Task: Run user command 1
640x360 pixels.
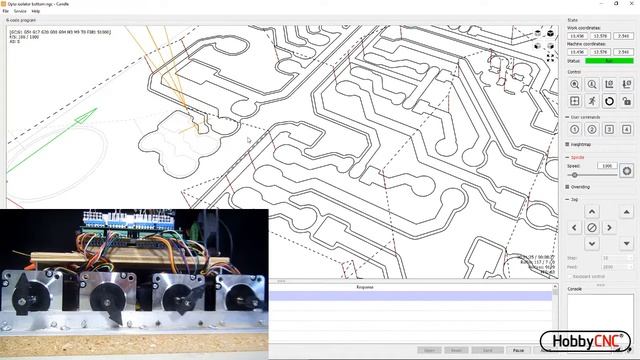Action: 575,129
